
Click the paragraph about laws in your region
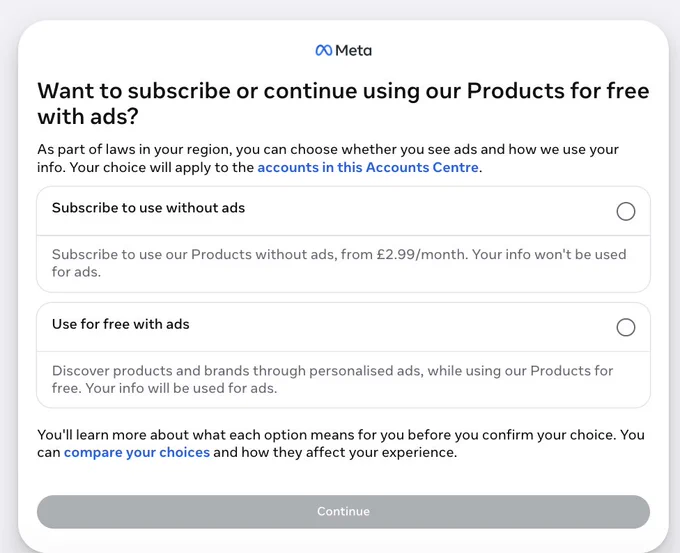click(328, 158)
